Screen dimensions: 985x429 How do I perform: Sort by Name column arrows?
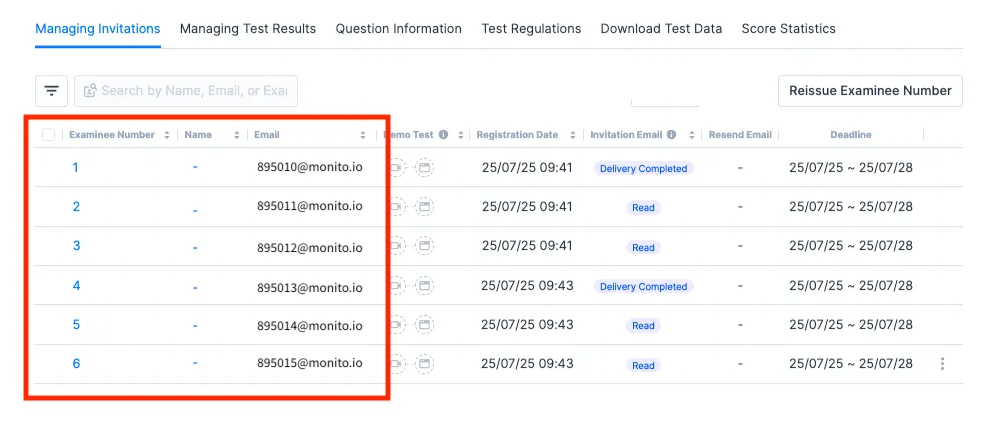[237, 134]
